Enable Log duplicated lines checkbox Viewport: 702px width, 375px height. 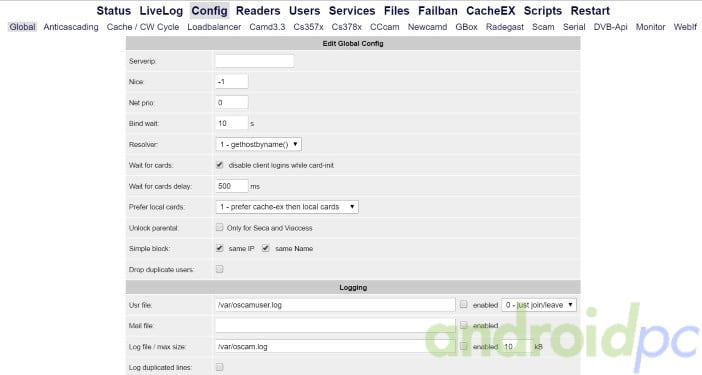pos(219,367)
